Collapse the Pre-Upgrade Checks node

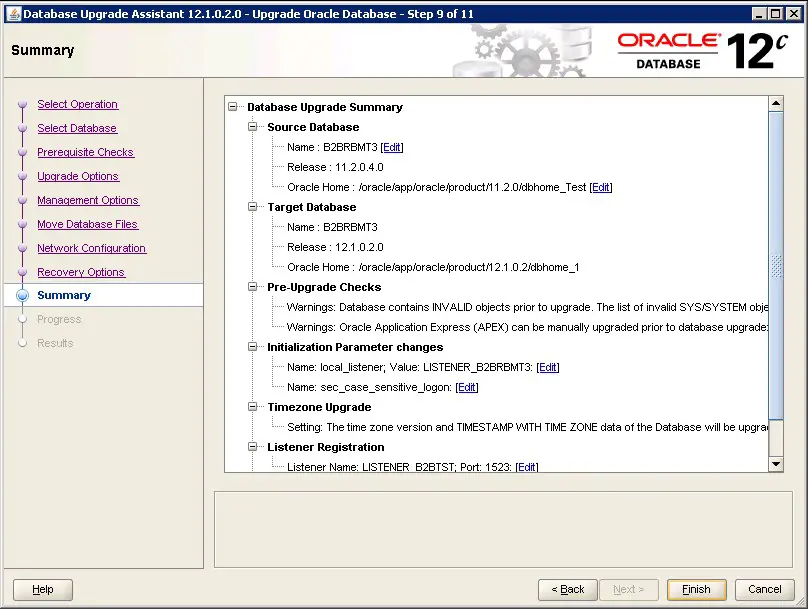point(252,286)
